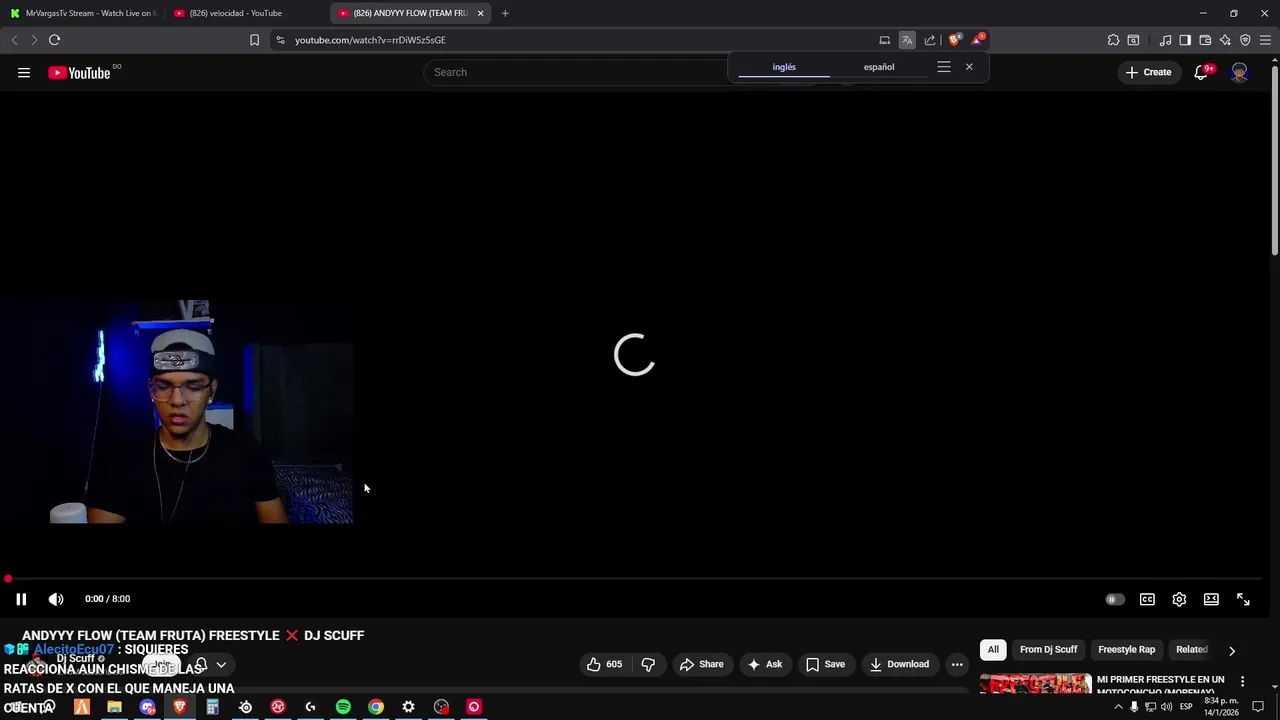Grab the page vertical scrollbar
1280x720 pixels.
click(x=1274, y=160)
